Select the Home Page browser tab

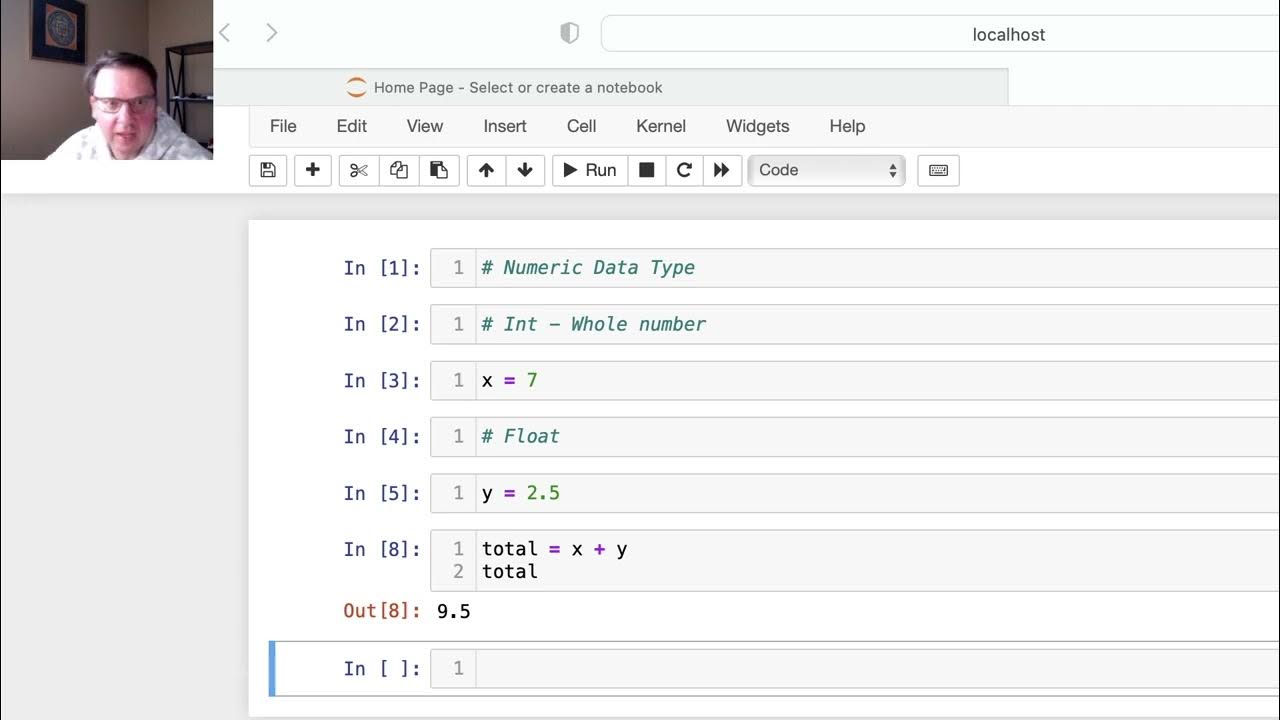pyautogui.click(x=517, y=88)
